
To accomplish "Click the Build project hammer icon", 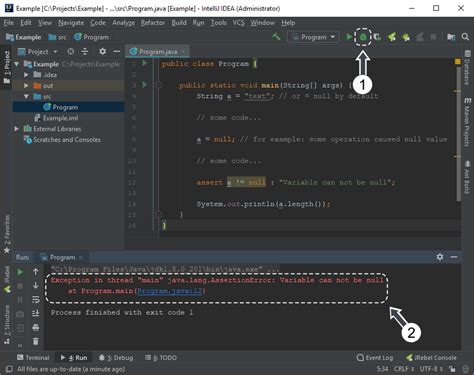I will [276, 37].
